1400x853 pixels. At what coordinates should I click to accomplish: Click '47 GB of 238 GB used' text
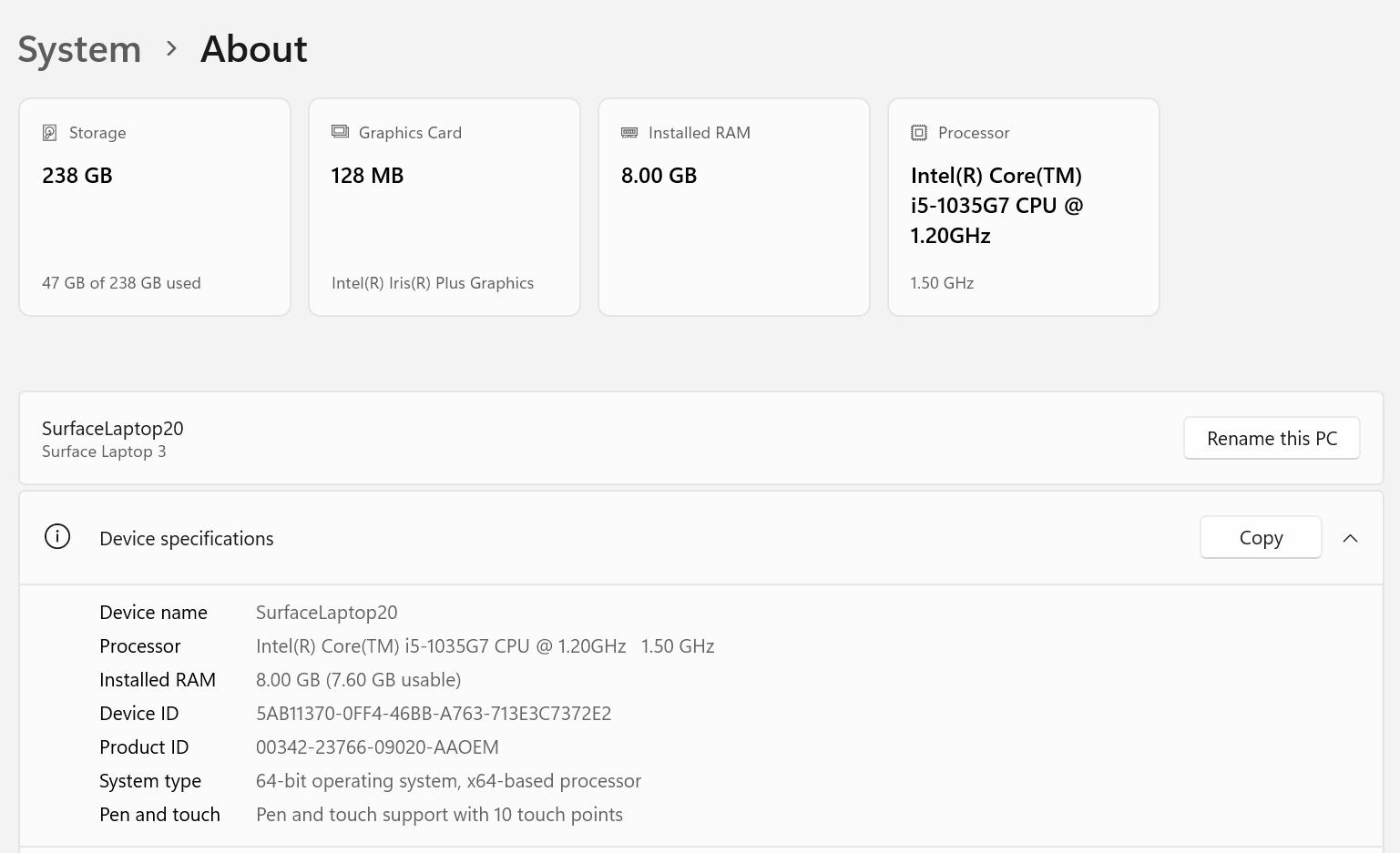tap(121, 283)
